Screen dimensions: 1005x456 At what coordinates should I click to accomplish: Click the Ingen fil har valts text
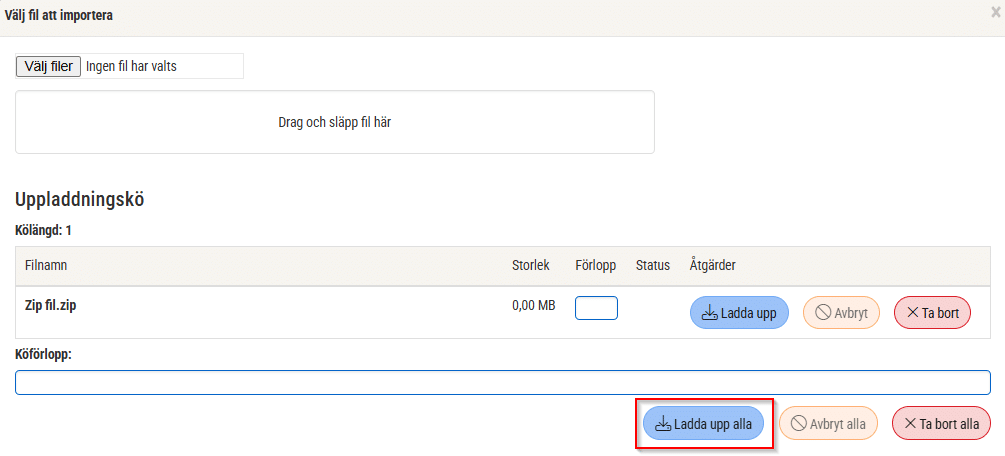(131, 66)
